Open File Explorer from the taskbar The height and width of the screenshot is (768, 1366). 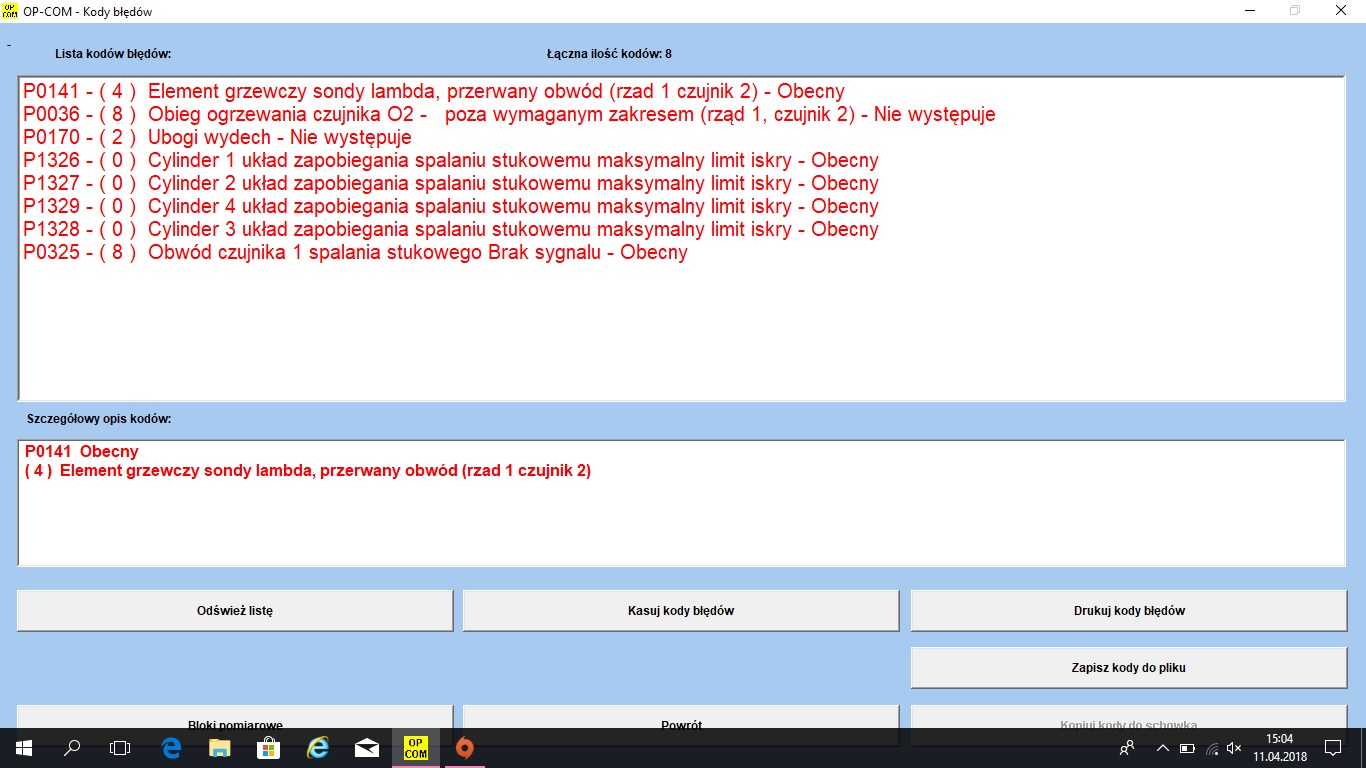[x=220, y=747]
